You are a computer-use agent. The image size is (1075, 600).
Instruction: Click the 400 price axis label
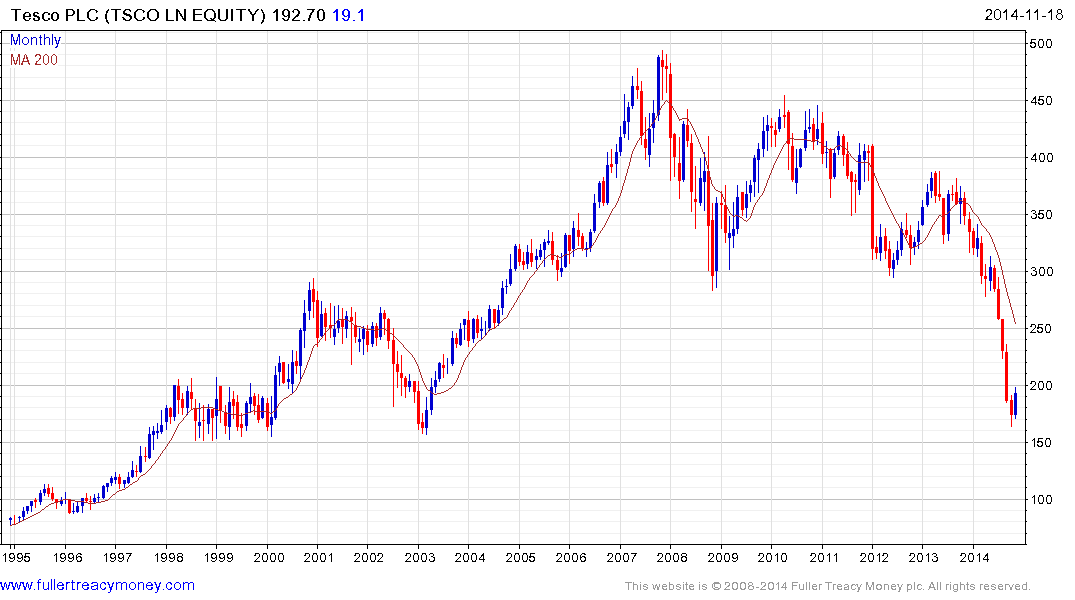click(1041, 158)
